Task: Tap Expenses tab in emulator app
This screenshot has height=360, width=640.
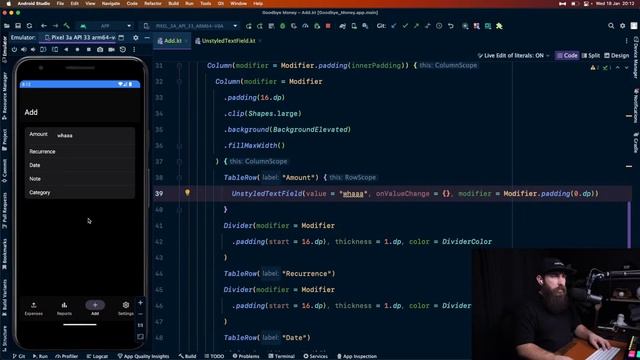Action: (x=33, y=308)
